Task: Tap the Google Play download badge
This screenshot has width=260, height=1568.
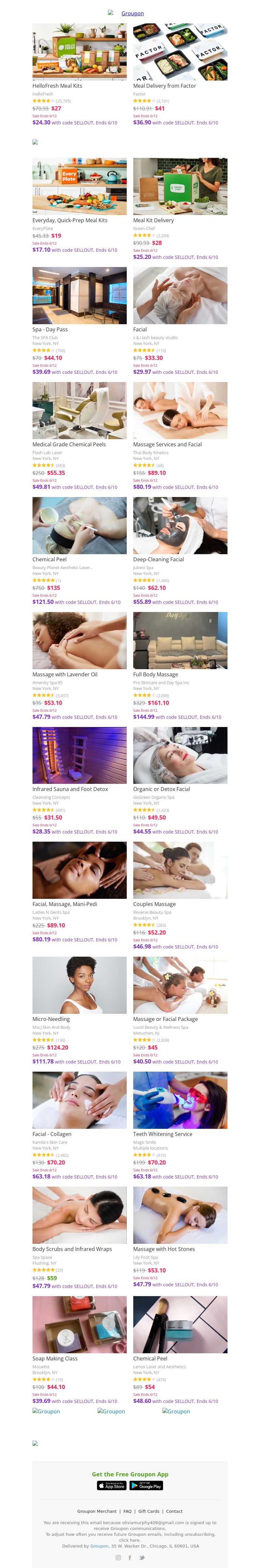Action: click(146, 1485)
